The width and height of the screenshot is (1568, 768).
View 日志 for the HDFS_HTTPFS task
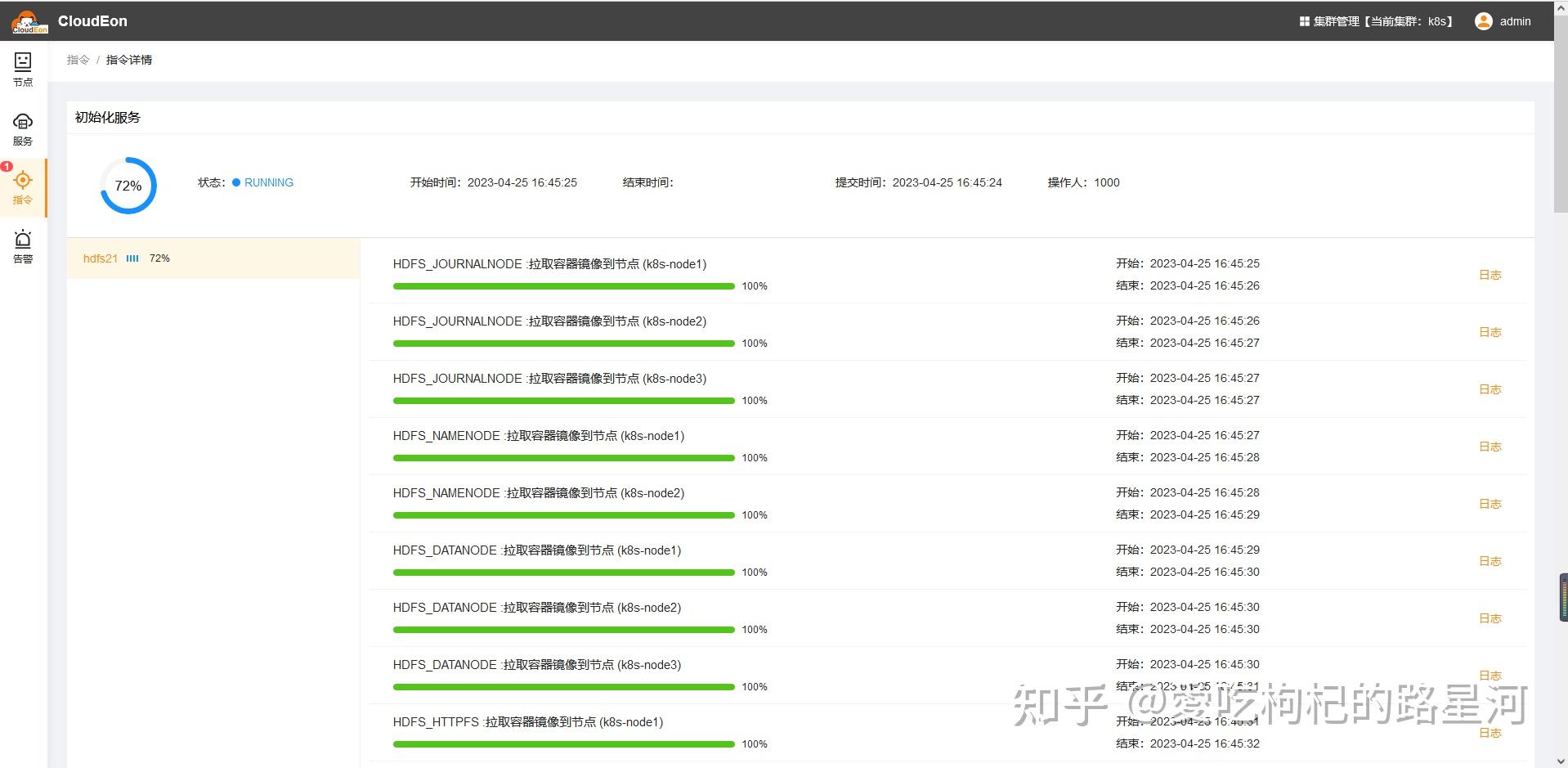pos(1490,733)
